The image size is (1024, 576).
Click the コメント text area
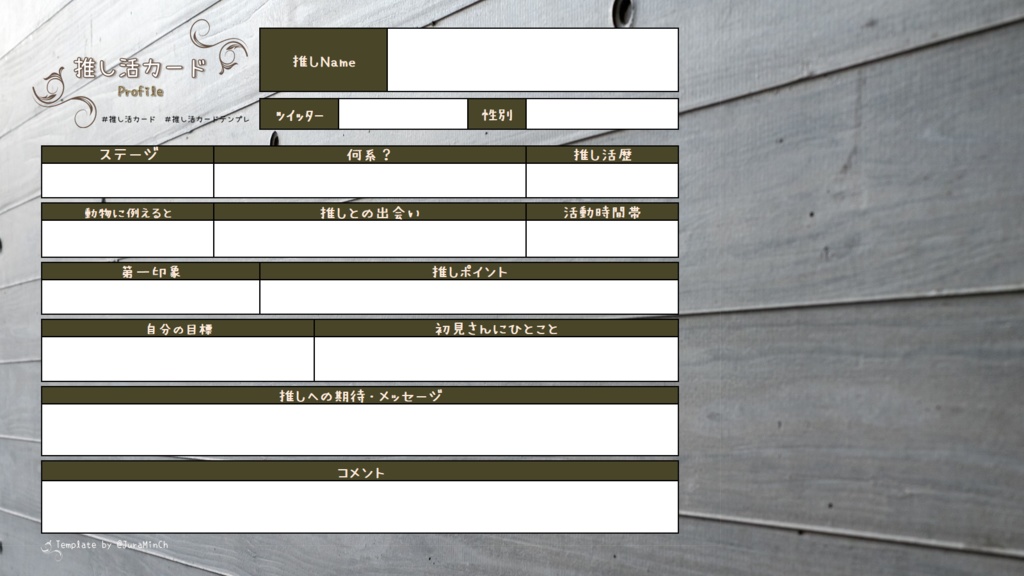pos(360,506)
